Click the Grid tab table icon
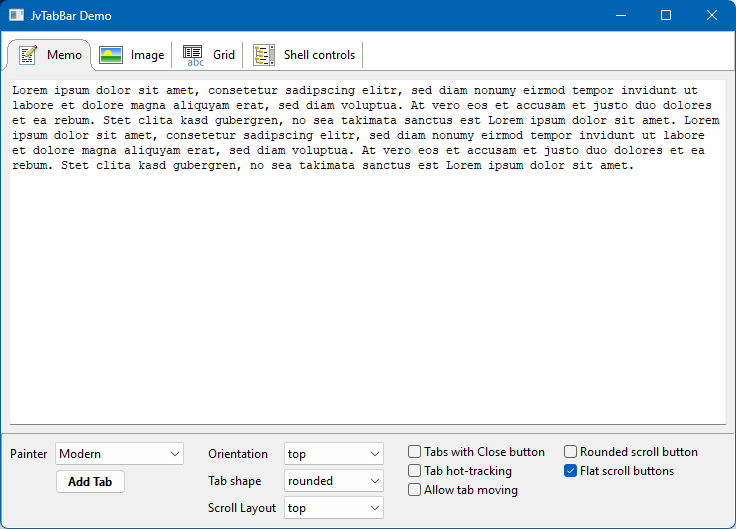Image resolution: width=736 pixels, height=529 pixels. [x=193, y=55]
